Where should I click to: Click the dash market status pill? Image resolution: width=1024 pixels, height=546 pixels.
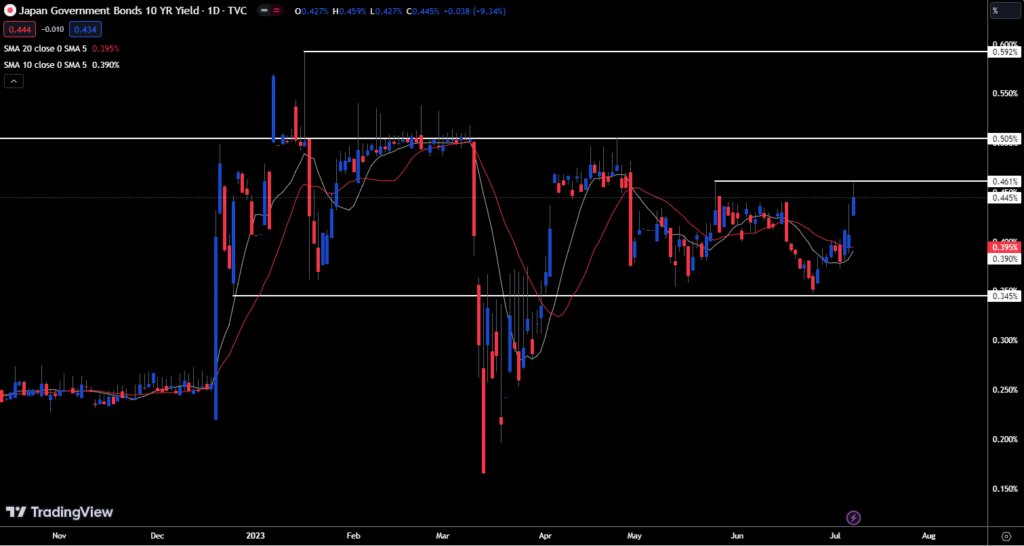(x=263, y=12)
